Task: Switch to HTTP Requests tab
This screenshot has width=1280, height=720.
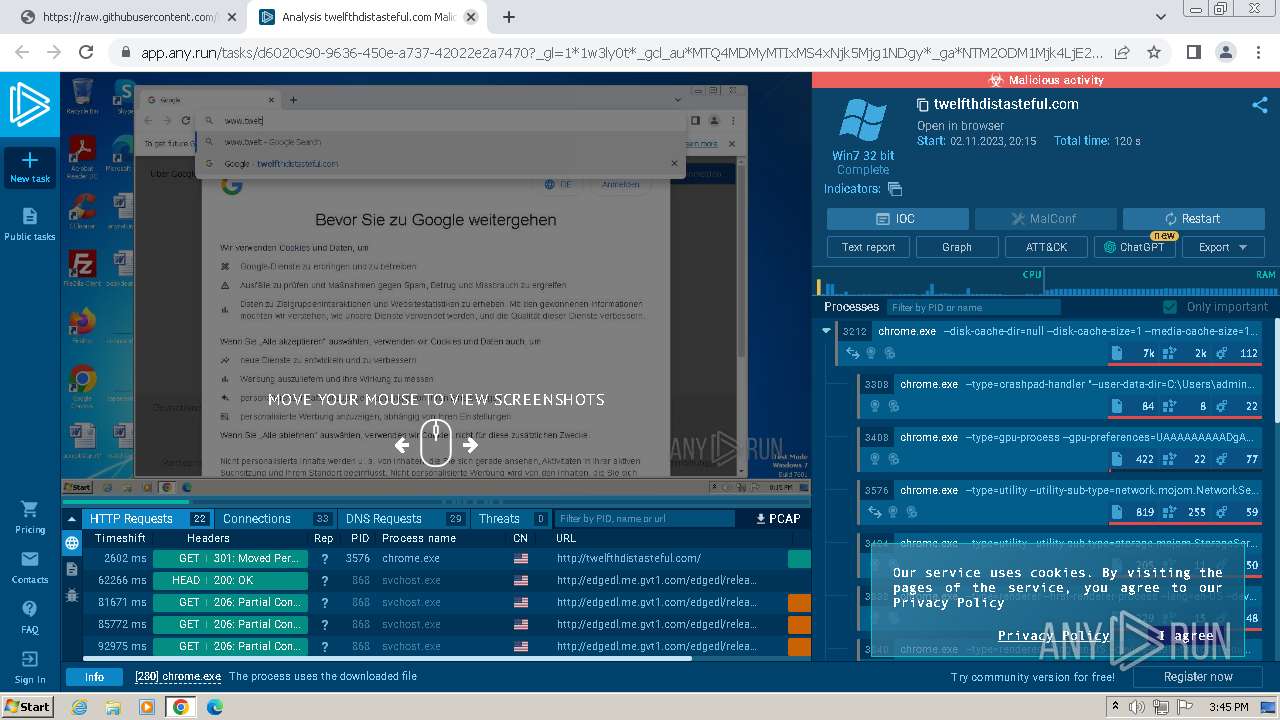Action: tap(147, 519)
